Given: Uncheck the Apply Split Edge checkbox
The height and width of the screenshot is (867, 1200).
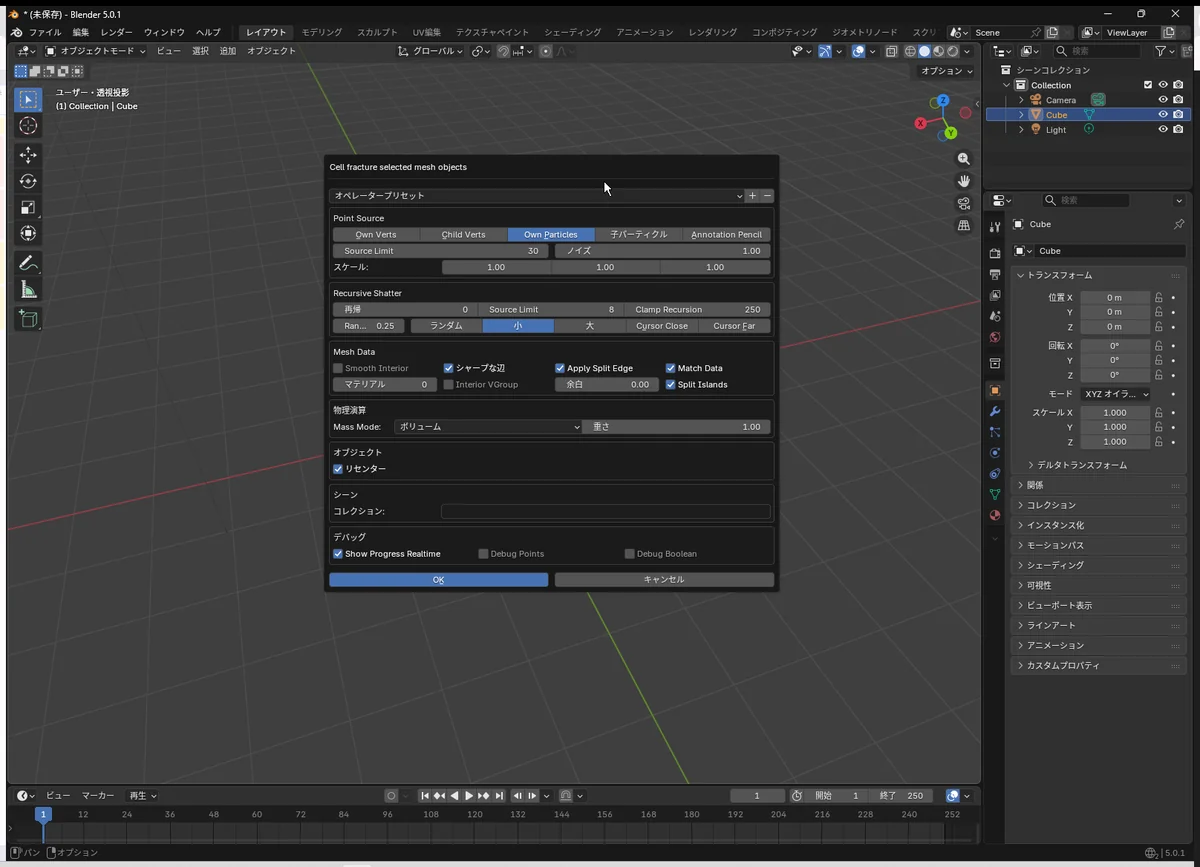Looking at the screenshot, I should [560, 368].
